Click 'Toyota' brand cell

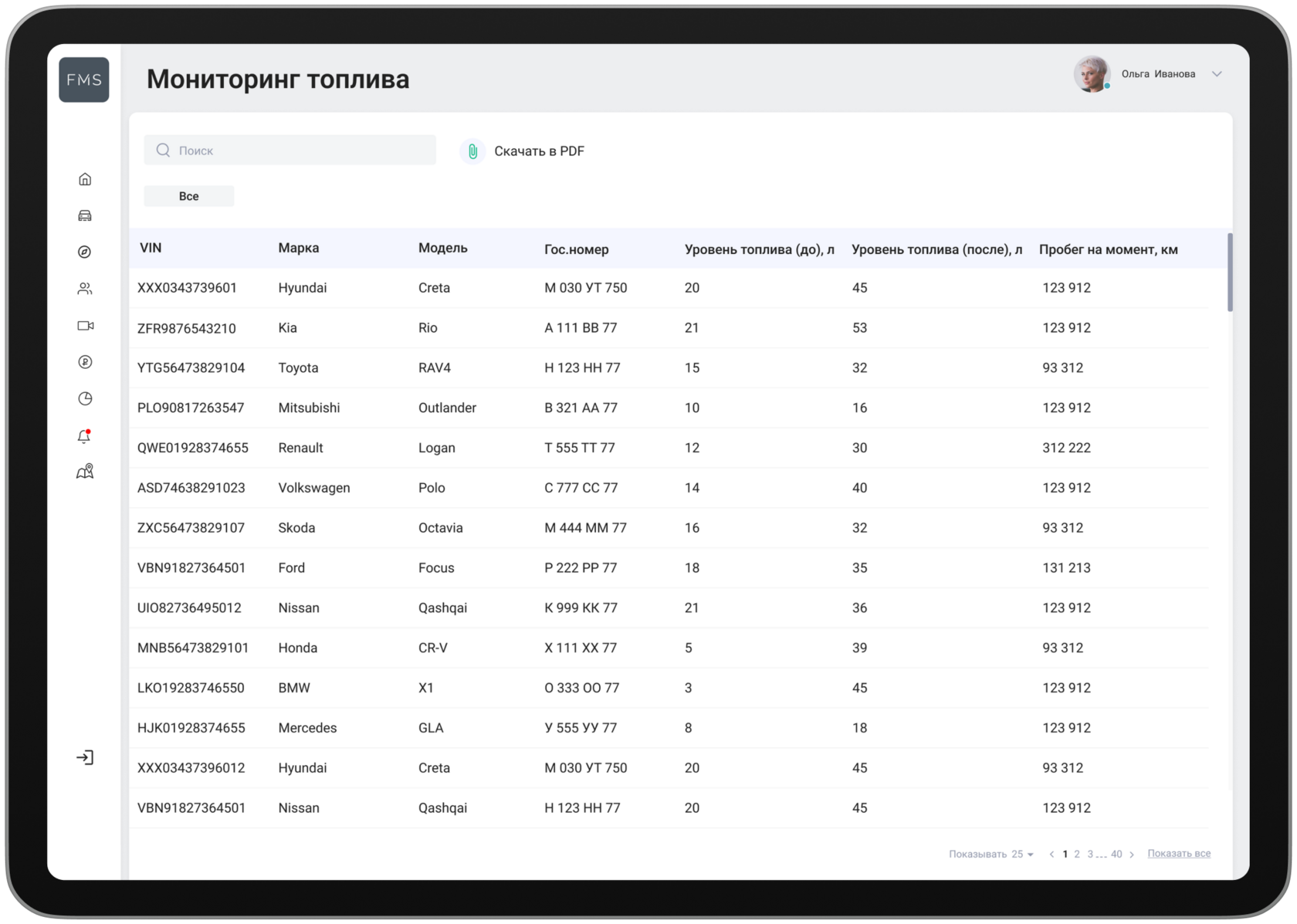(298, 368)
